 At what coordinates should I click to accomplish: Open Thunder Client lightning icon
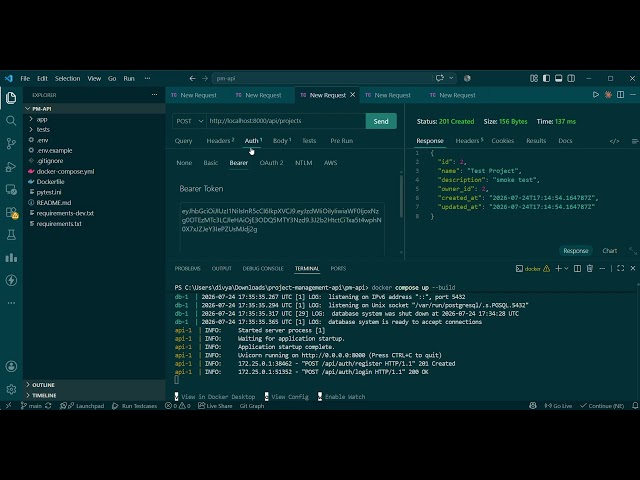pos(11,280)
